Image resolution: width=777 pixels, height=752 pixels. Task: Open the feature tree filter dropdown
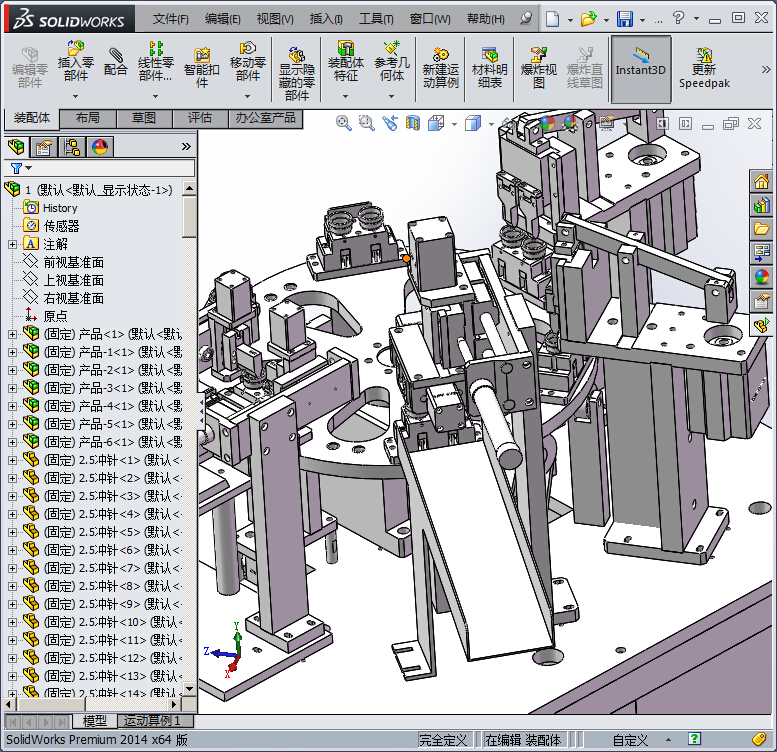(x=20, y=168)
